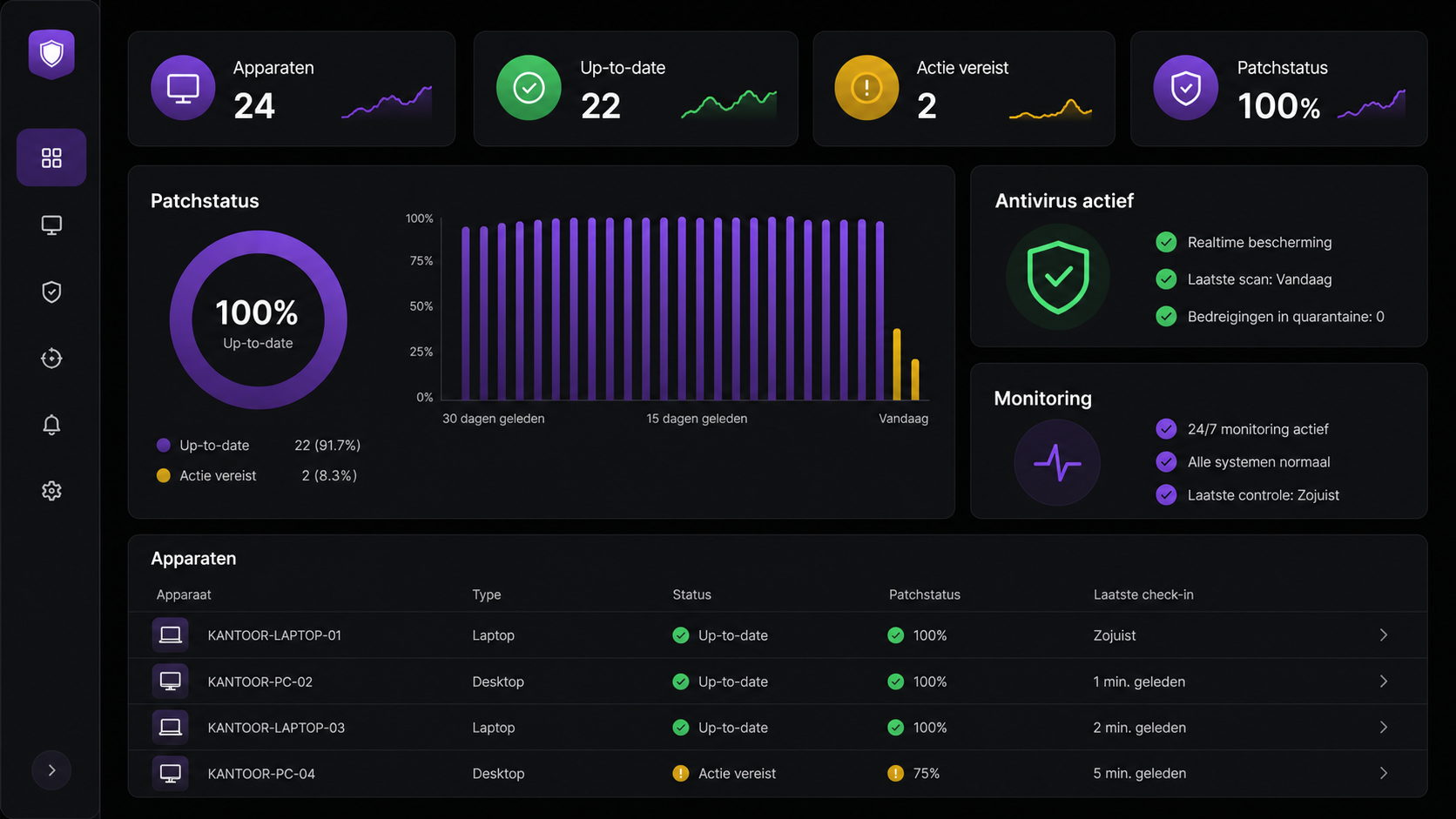Screen dimensions: 1456x819
Task: Click the Actie vereist yellow legend dot
Action: pyautogui.click(x=163, y=475)
